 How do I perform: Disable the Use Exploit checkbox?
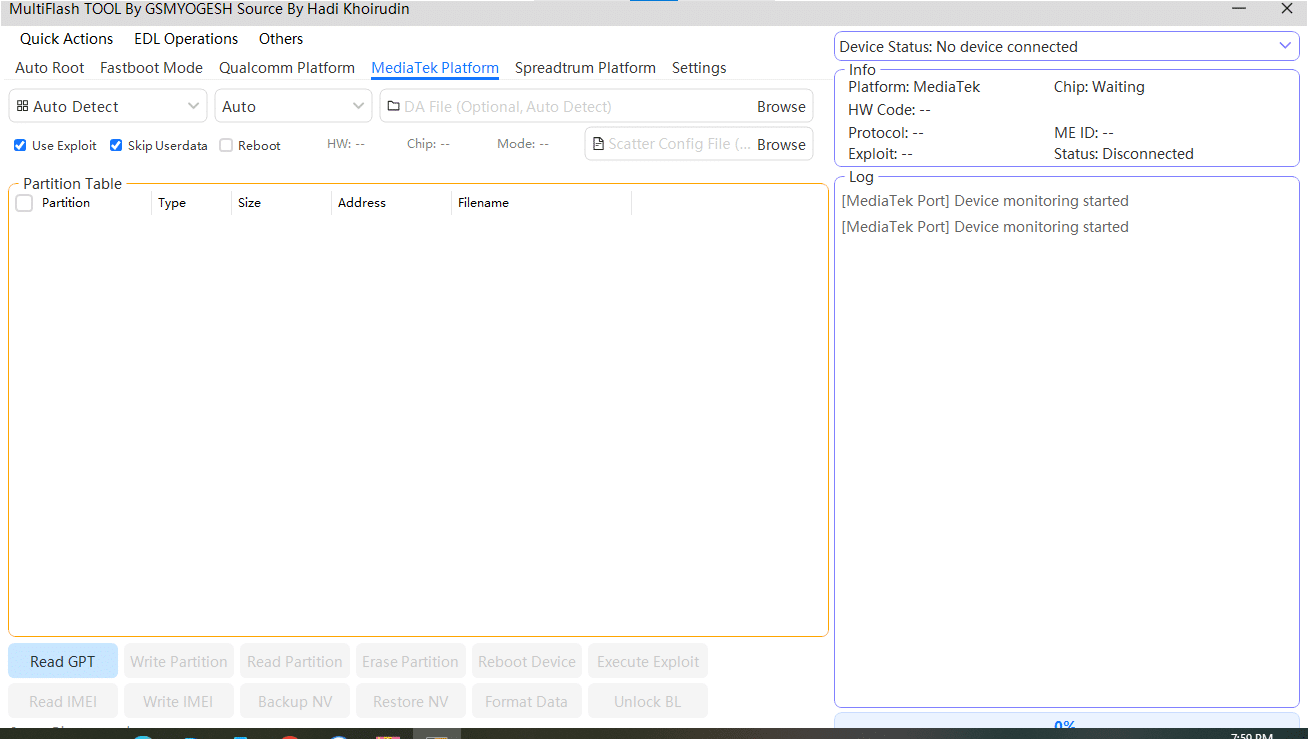(20, 146)
